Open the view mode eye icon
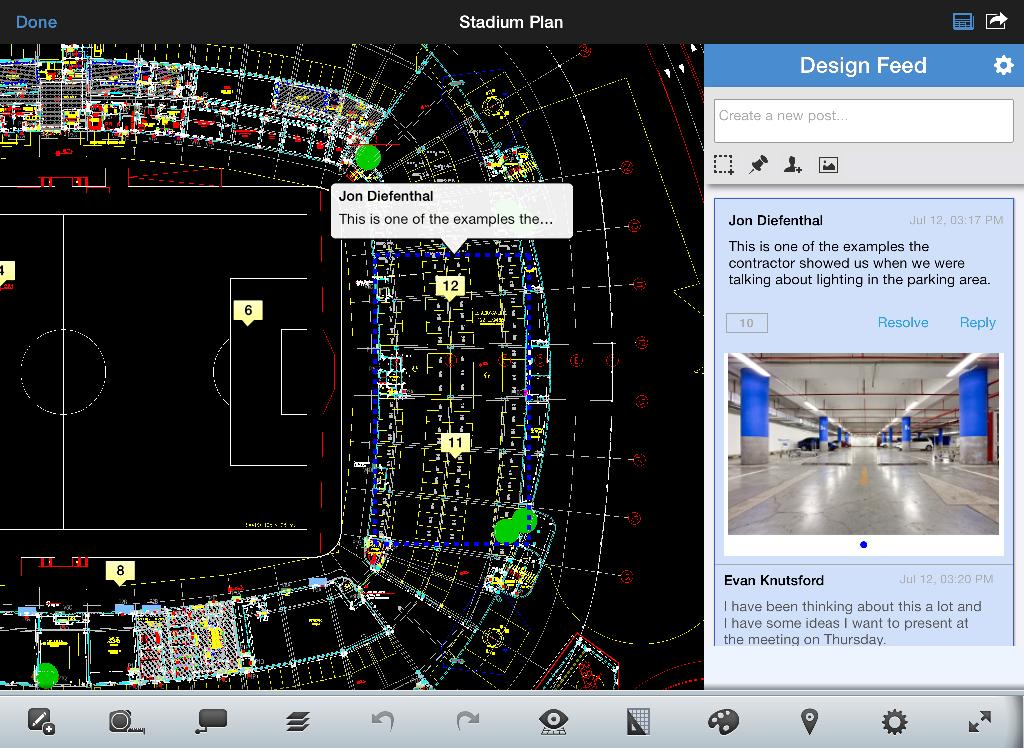1024x748 pixels. point(552,720)
